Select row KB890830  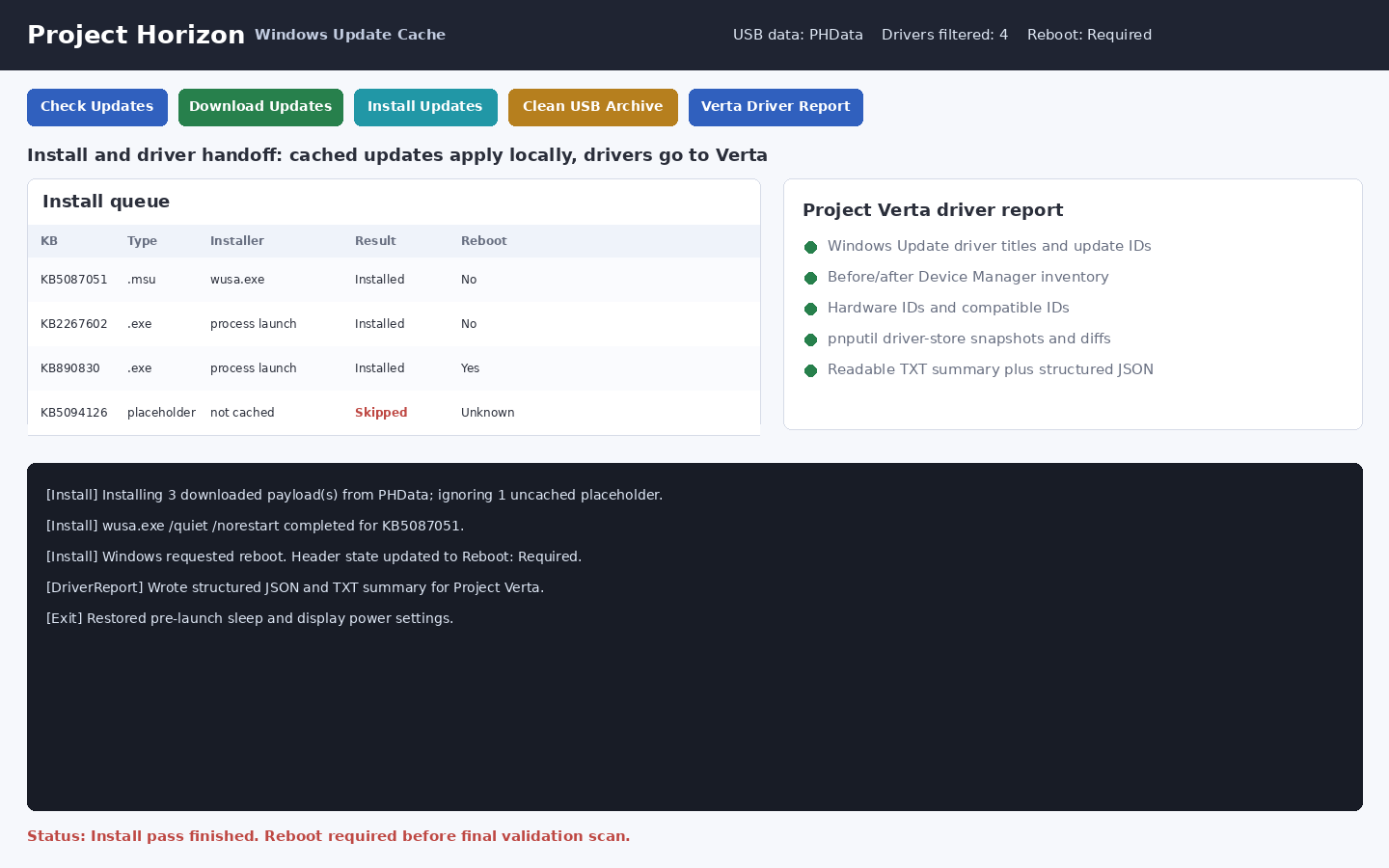(394, 368)
